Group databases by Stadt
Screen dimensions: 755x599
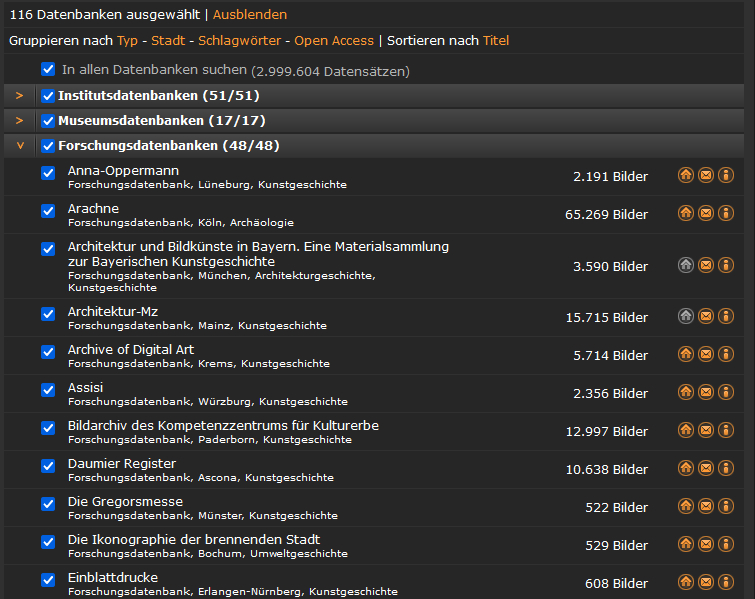pos(168,40)
